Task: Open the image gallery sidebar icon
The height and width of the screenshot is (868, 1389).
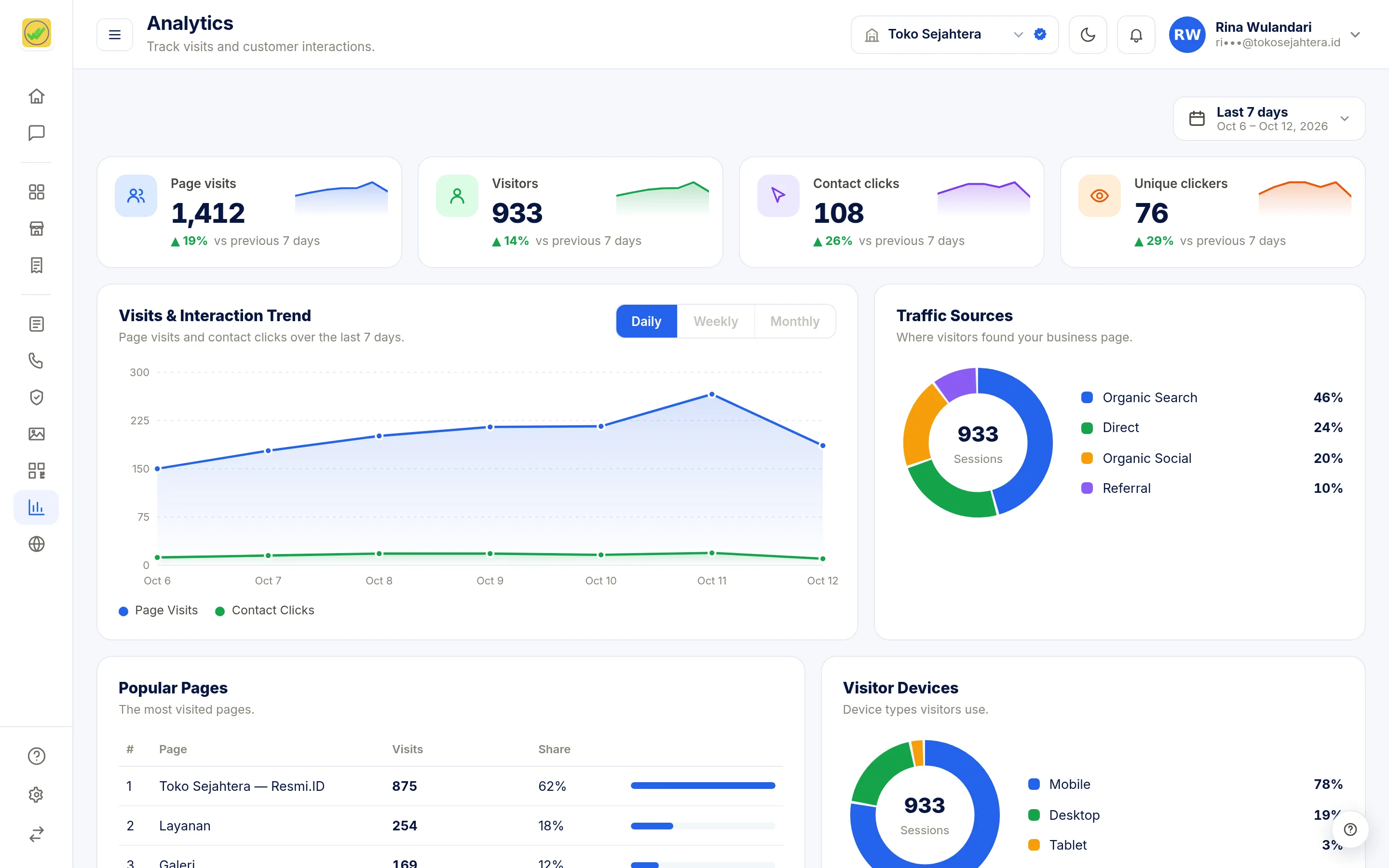Action: (36, 434)
